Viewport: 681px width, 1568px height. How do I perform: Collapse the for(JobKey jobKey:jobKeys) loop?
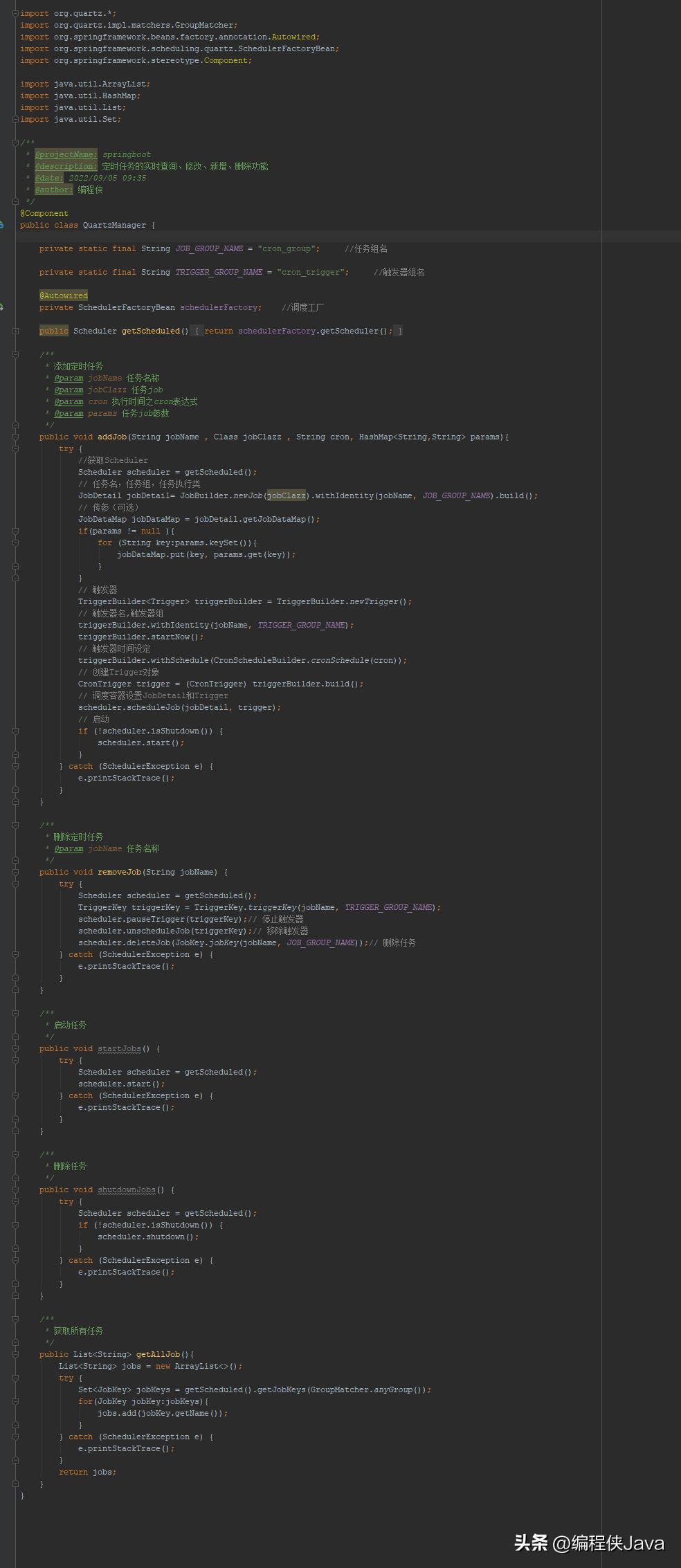coord(15,1401)
